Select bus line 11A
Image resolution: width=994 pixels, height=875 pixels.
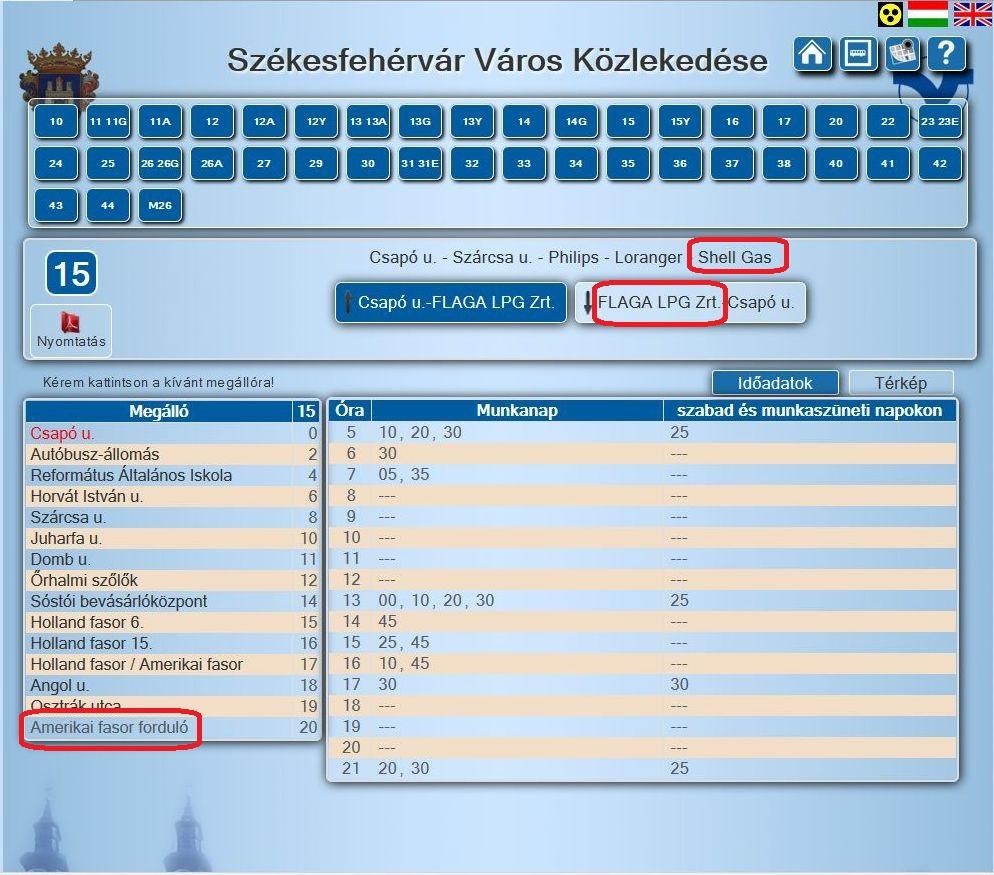(160, 121)
